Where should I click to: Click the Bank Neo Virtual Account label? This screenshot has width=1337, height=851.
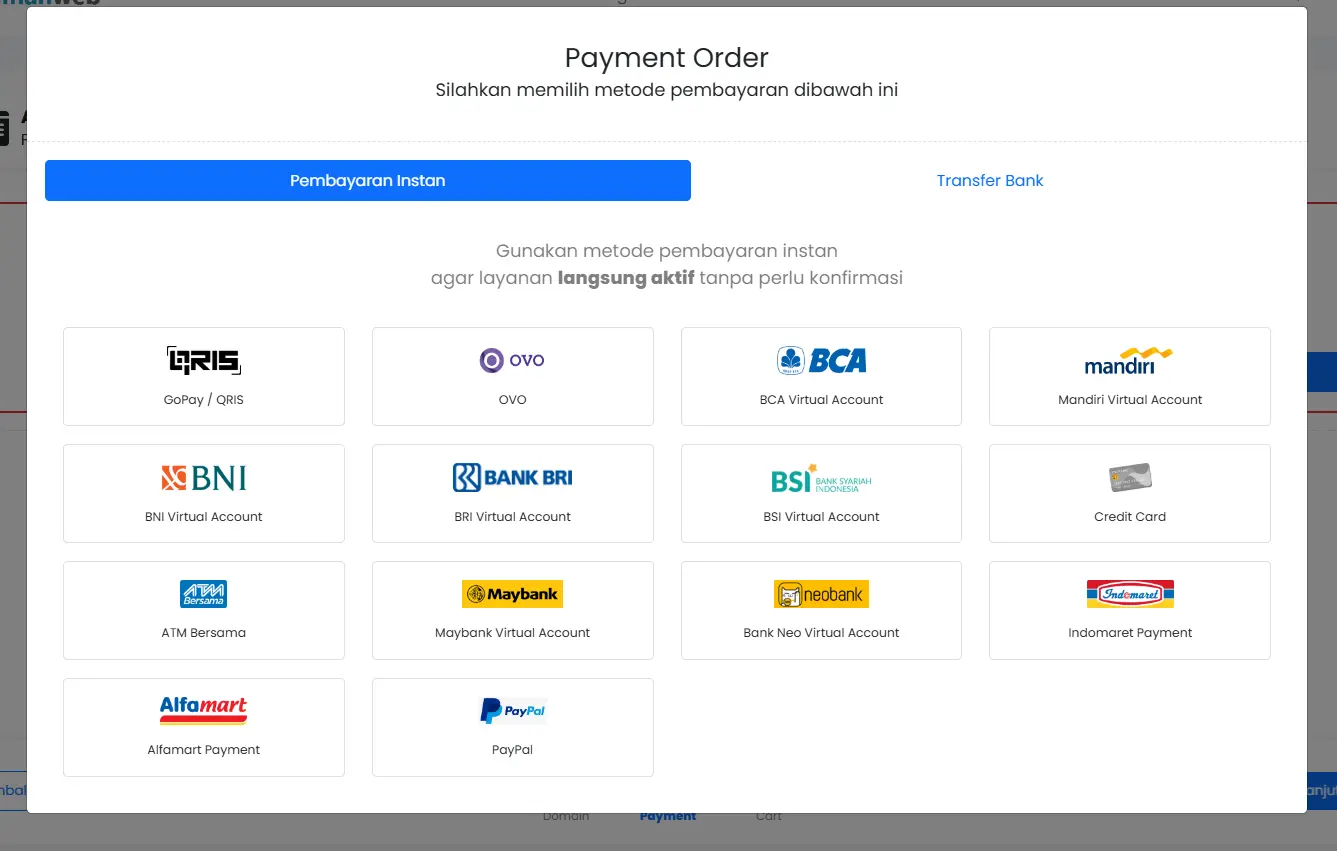(821, 633)
